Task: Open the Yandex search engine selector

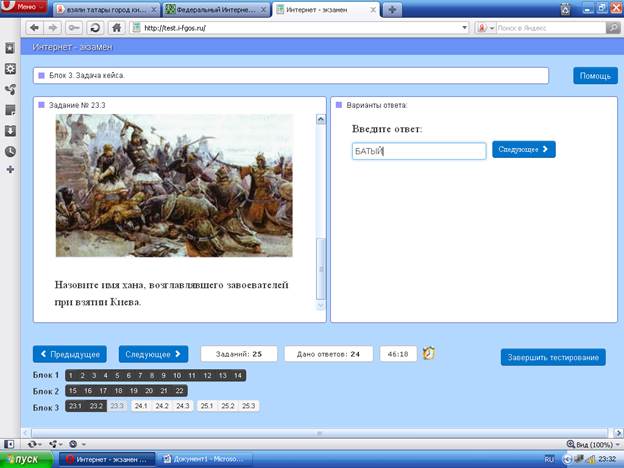Action: coord(485,28)
